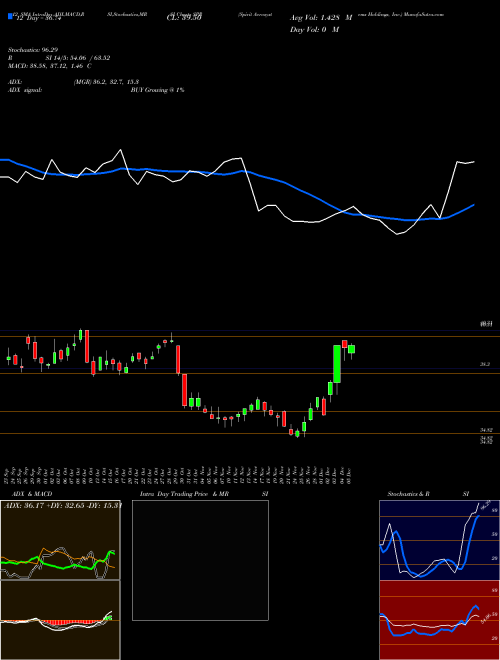Open the MACD histogram panel
Image resolution: width=500 pixels, height=660 pixels.
60,620
